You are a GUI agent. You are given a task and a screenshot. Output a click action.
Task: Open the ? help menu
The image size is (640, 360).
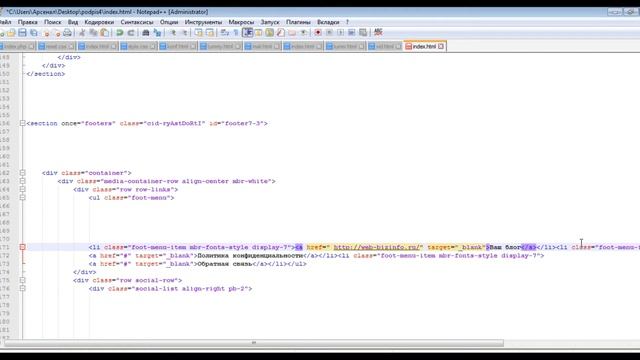coord(347,22)
